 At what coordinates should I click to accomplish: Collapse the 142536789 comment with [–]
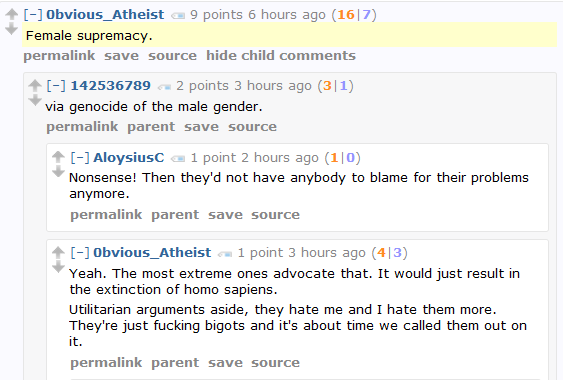click(56, 85)
